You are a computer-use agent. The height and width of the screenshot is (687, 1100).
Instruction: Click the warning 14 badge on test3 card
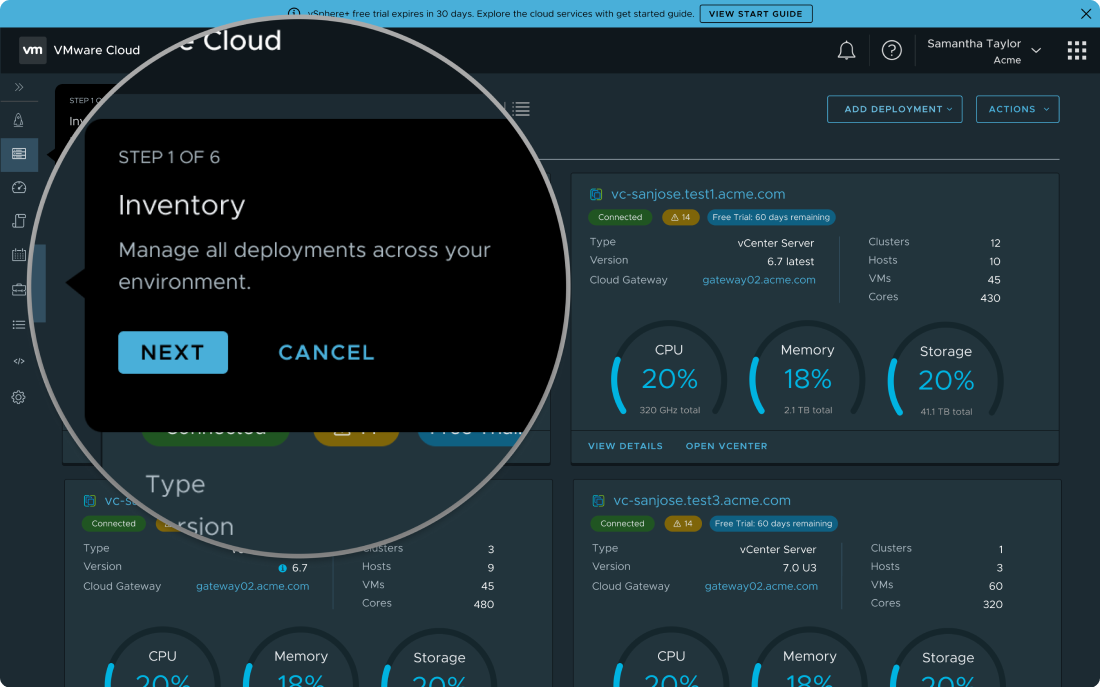(683, 523)
